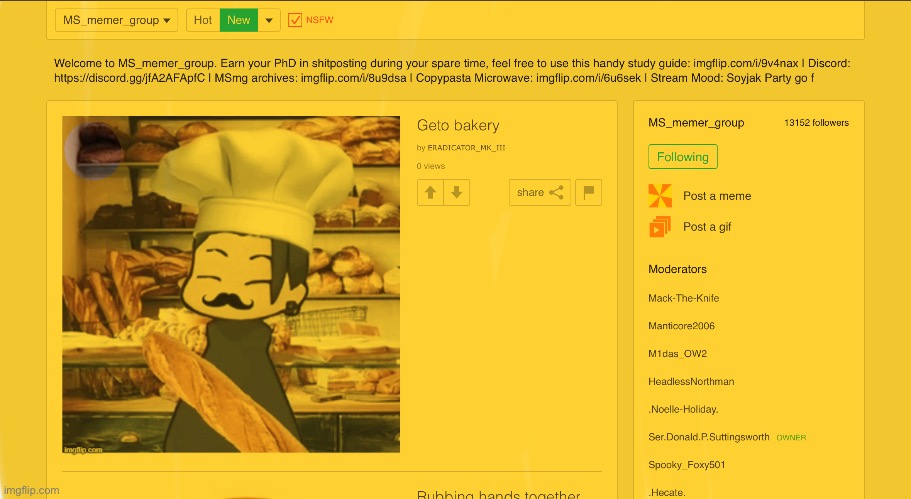Image resolution: width=911 pixels, height=499 pixels.
Task: Open owner Ser.Donald.P.Suttingsworth's profile
Action: coord(709,437)
